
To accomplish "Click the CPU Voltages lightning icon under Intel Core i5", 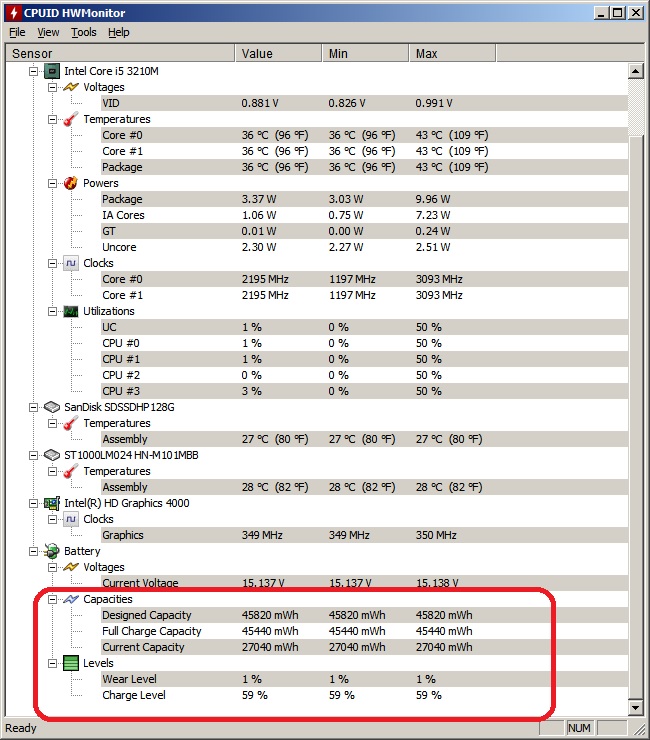I will [71, 87].
